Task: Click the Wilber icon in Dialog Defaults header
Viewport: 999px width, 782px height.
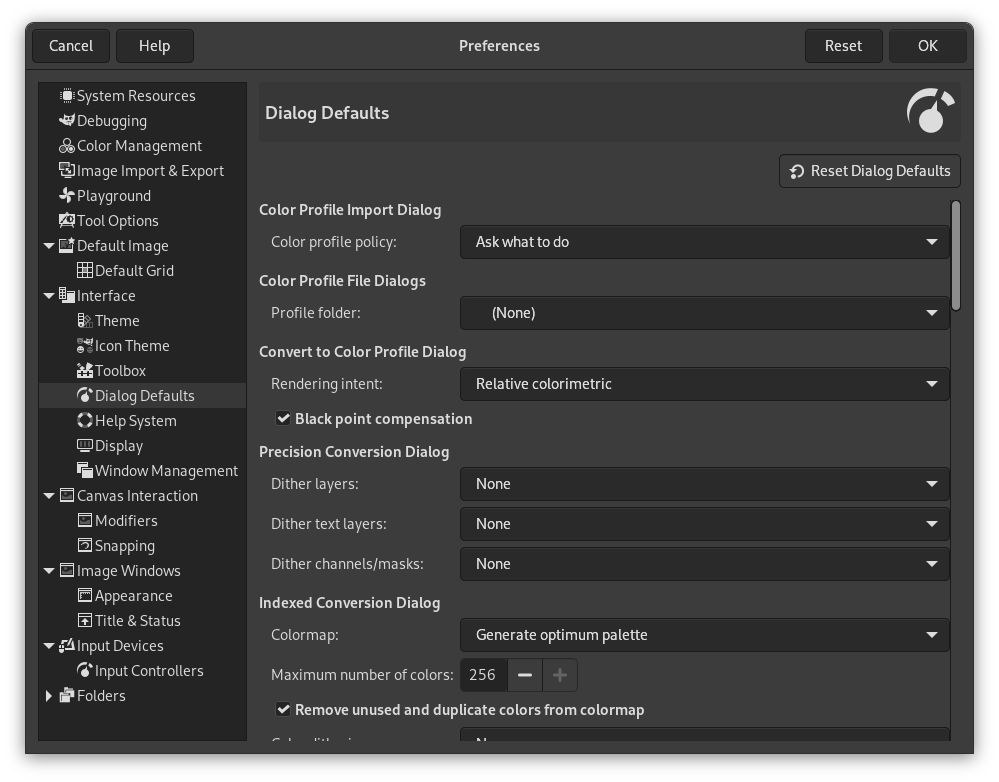Action: point(930,111)
